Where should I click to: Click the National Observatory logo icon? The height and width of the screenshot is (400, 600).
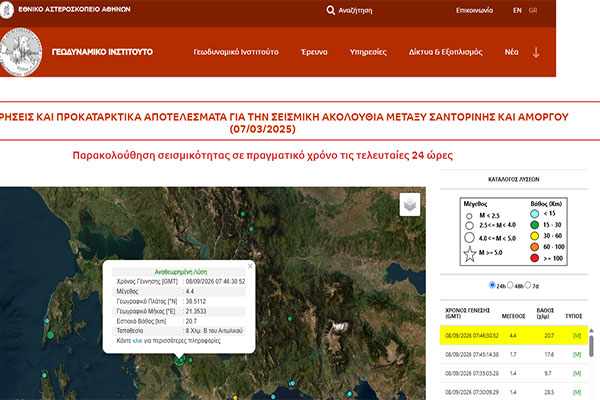tap(6, 10)
